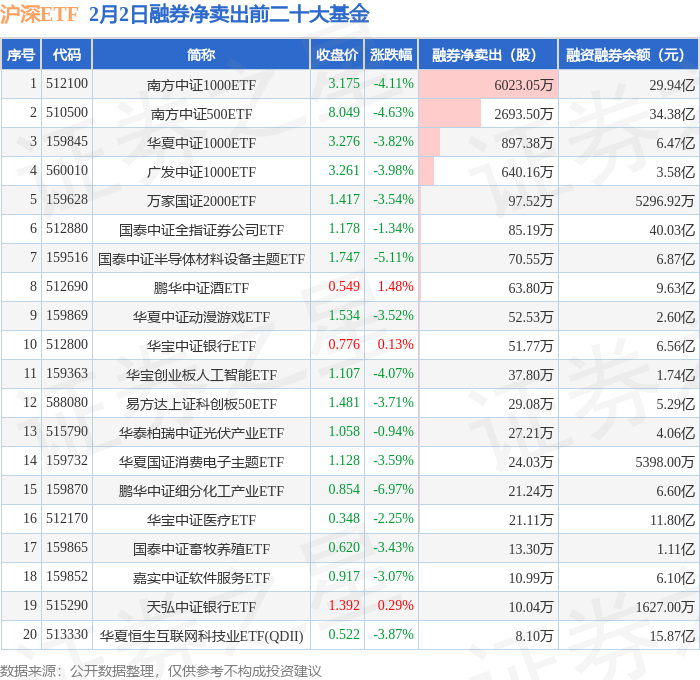Click the name 广发中证1000ETF
Screen dimensions: 700x680
click(201, 172)
